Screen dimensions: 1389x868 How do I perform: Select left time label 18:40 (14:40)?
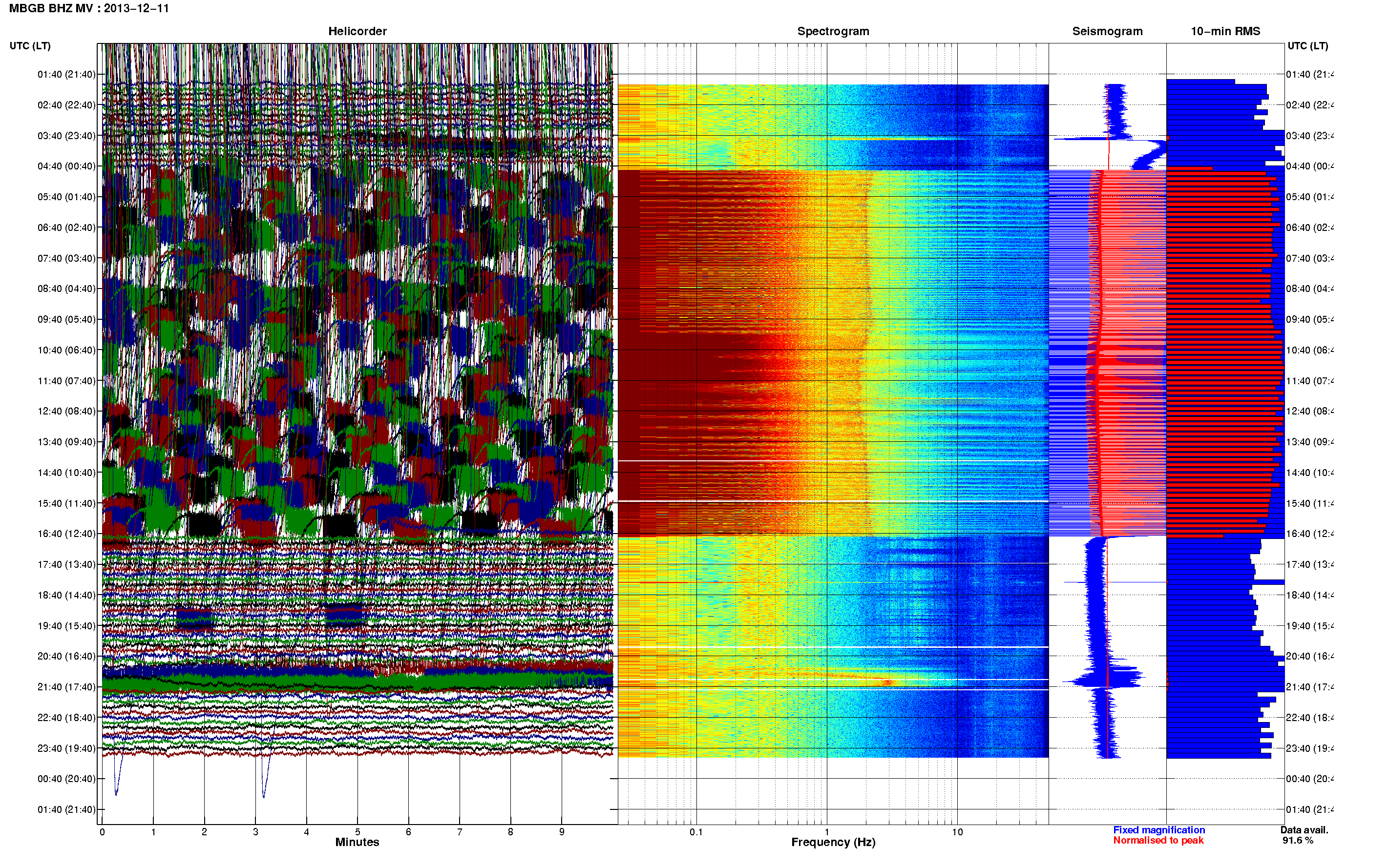(66, 595)
